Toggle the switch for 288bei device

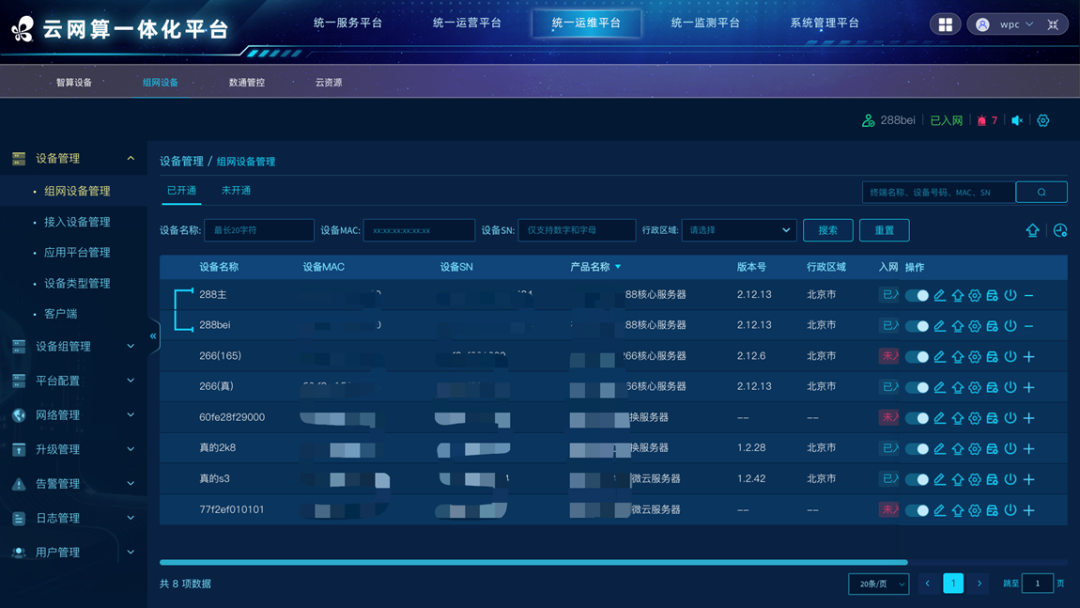917,326
